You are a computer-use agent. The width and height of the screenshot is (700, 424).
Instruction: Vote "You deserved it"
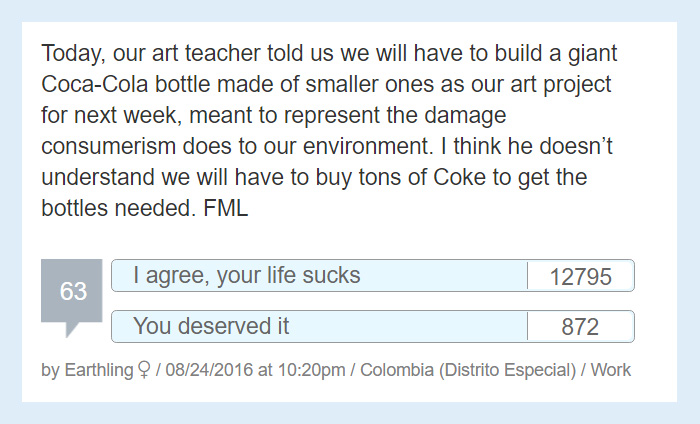[x=319, y=326]
